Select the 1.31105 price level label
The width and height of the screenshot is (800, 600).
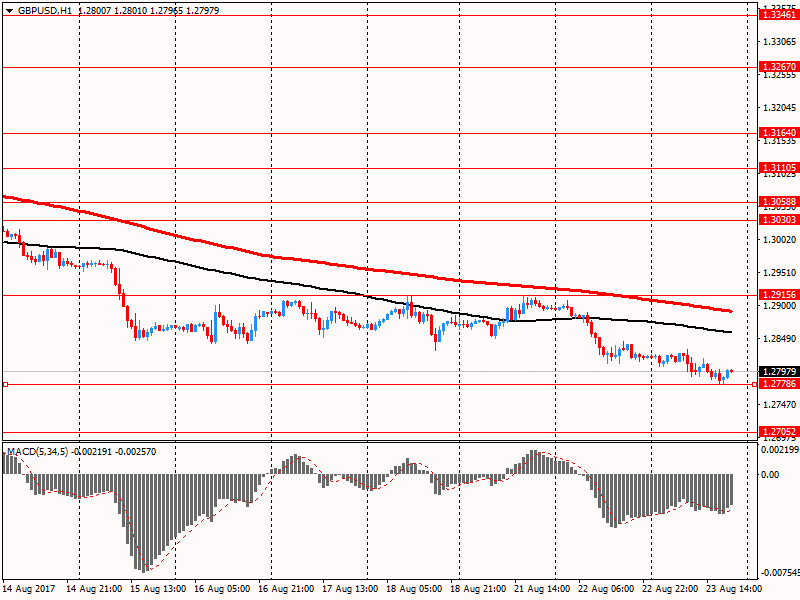coord(779,167)
